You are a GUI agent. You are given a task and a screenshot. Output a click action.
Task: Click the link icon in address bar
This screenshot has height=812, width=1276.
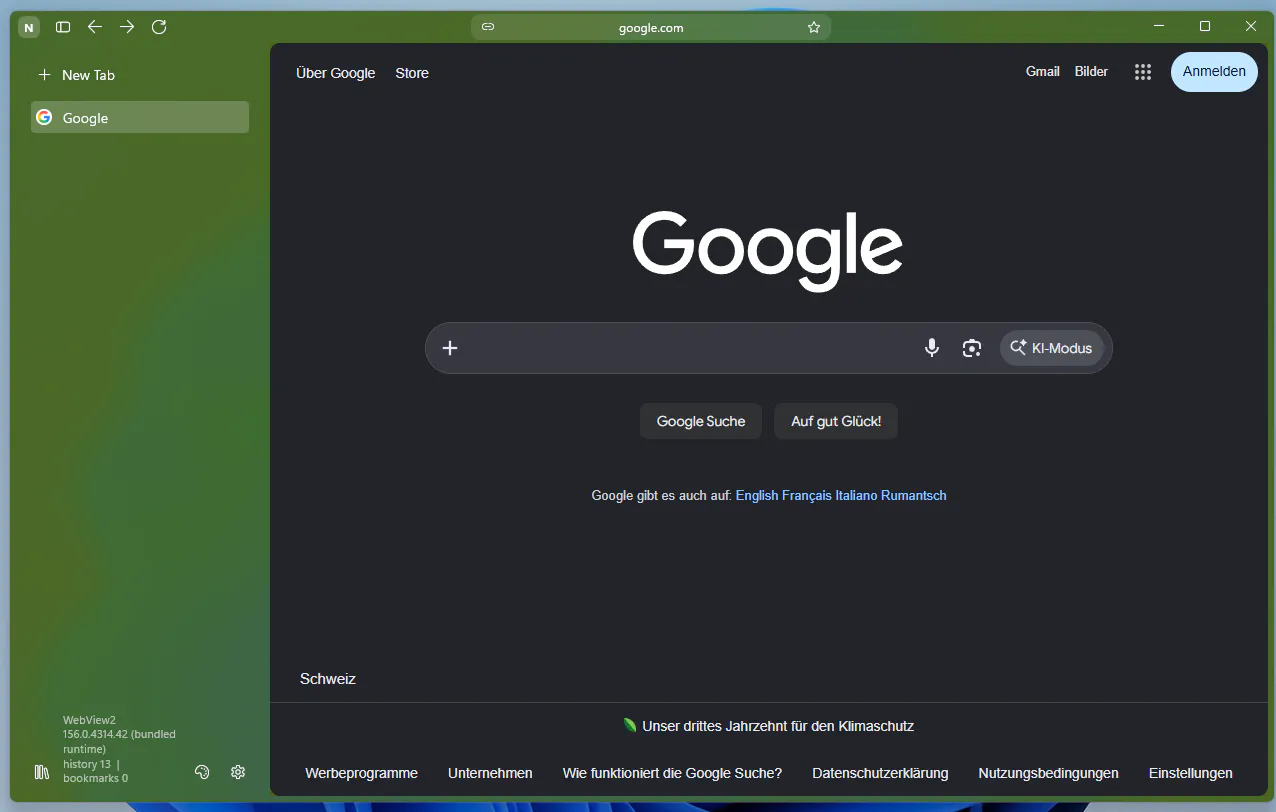tap(488, 27)
